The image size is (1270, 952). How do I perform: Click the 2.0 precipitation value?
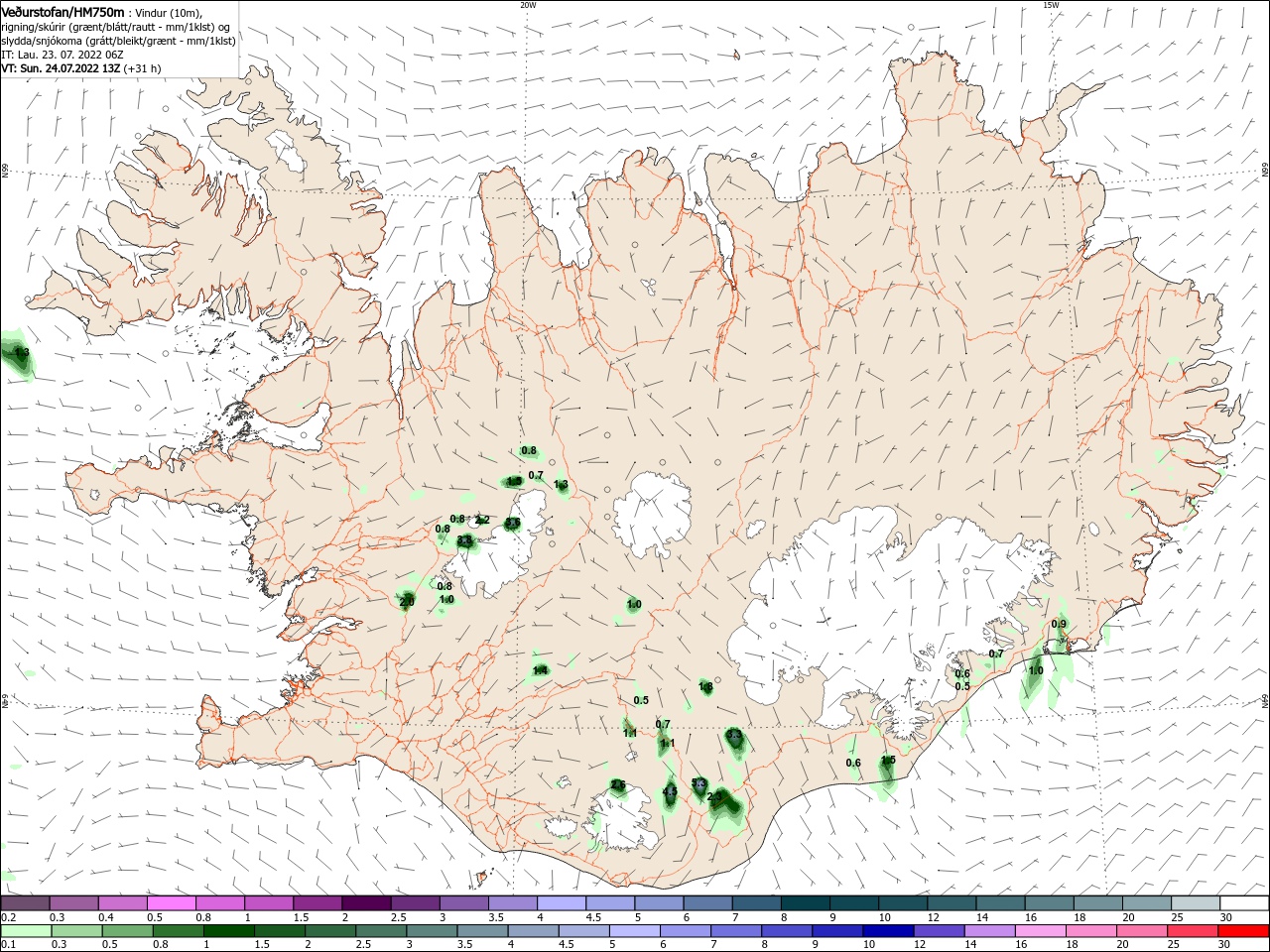click(x=406, y=602)
